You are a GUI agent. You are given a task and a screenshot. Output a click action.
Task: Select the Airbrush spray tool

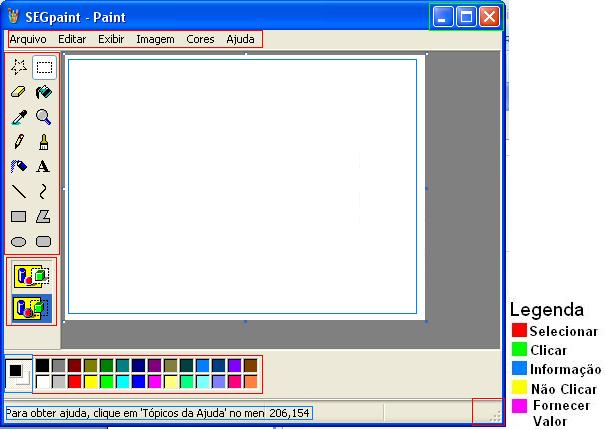tap(19, 167)
